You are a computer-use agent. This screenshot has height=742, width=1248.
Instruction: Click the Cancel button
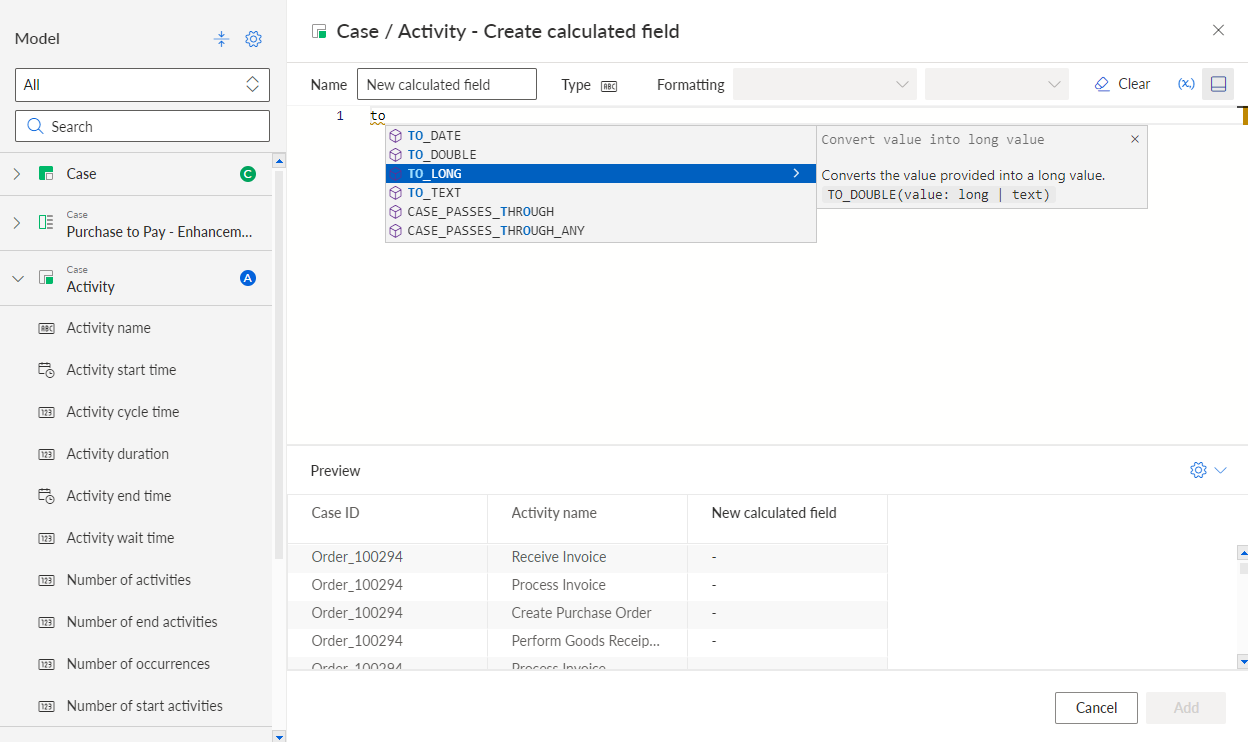pyautogui.click(x=1096, y=708)
